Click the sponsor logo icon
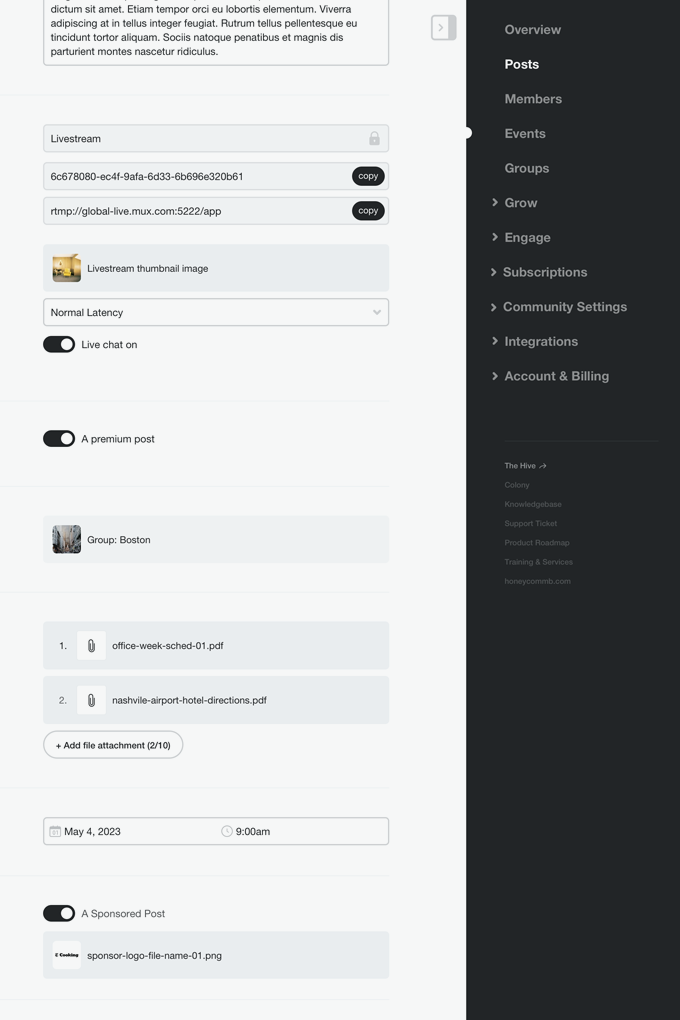Screen dimensions: 680x1020 click(x=66, y=955)
